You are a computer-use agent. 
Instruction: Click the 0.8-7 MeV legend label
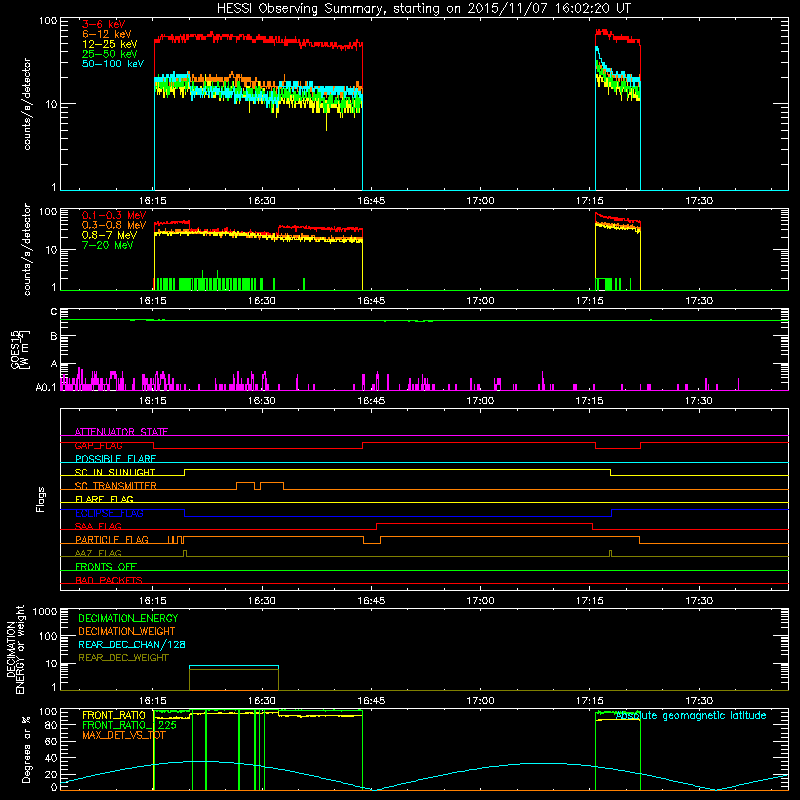click(x=110, y=235)
